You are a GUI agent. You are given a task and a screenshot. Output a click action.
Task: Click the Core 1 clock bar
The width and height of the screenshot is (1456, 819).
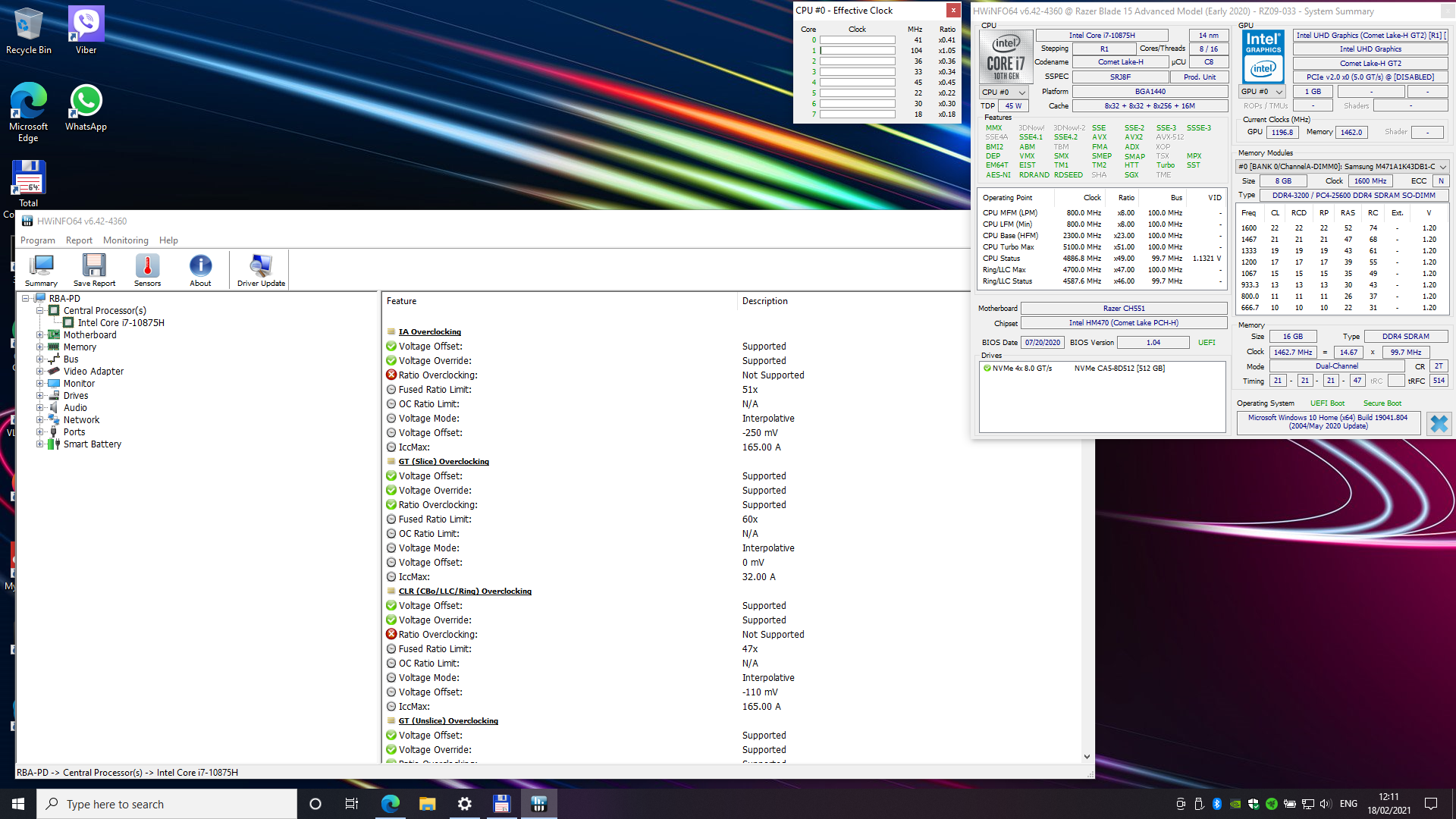858,51
